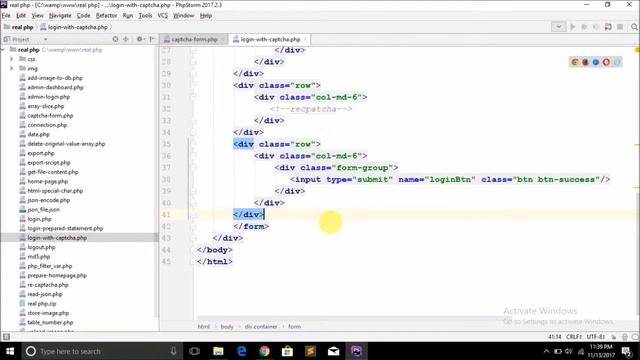Screen dimensions: 640x360
Task: Open Search Everywhere magnifier icon
Action: tap(634, 27)
